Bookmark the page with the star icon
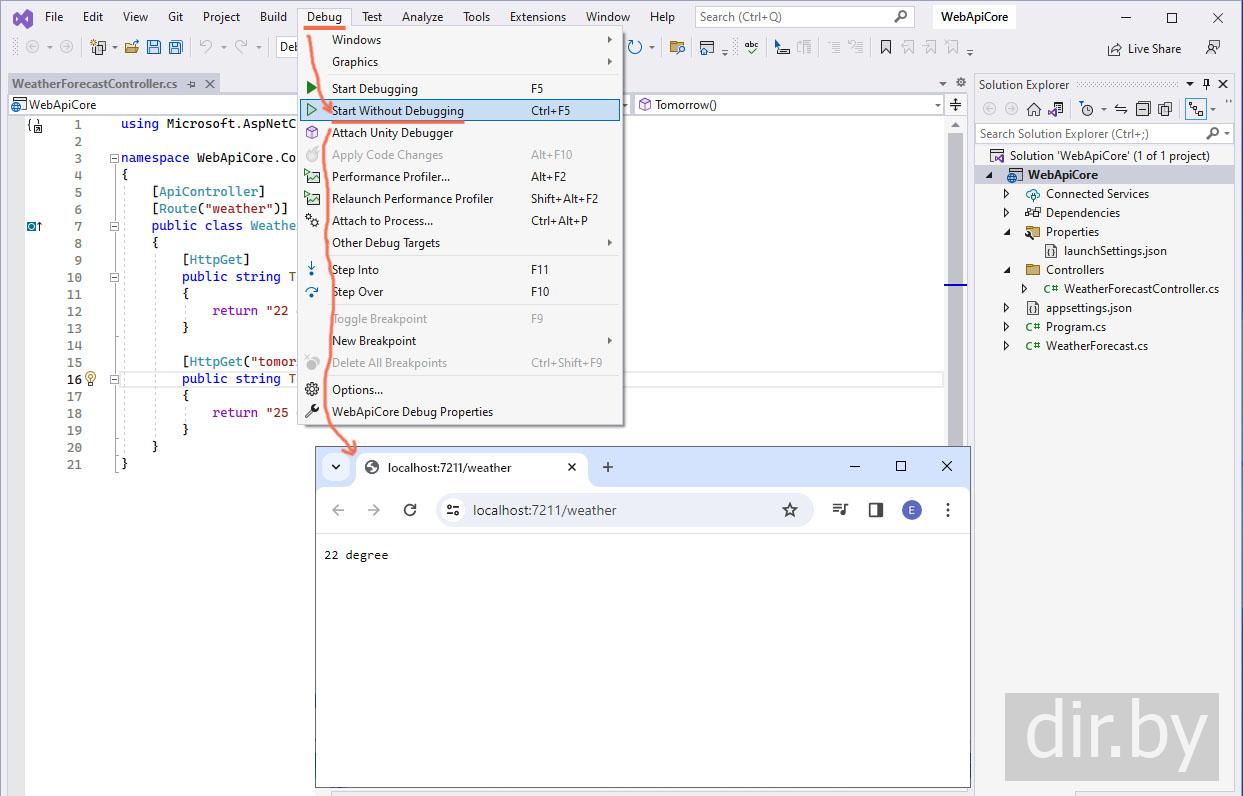The image size is (1243, 796). click(790, 510)
